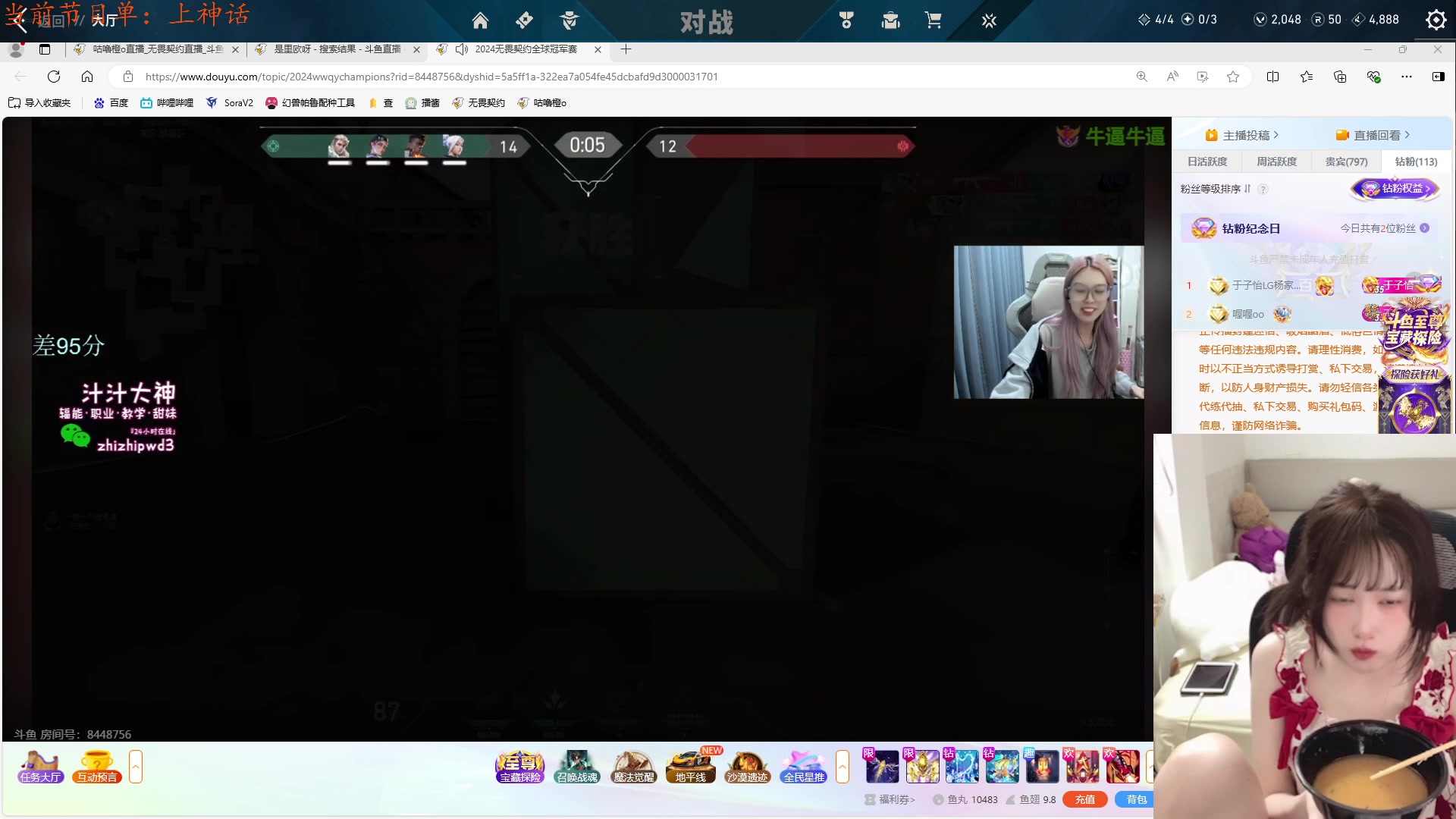Expand 主播投稿 section chevron
Viewport: 1456px width, 819px height.
pyautogui.click(x=1276, y=135)
